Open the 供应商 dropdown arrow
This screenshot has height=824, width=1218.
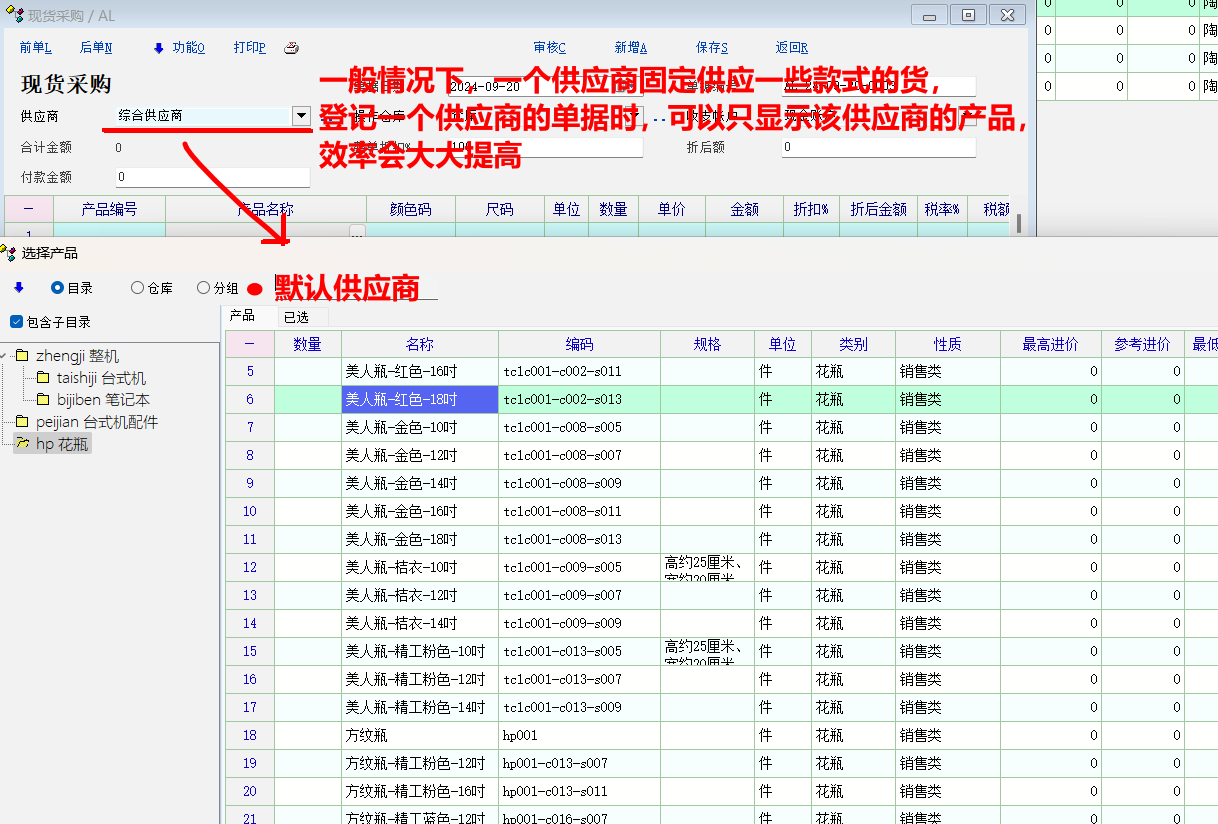[301, 116]
